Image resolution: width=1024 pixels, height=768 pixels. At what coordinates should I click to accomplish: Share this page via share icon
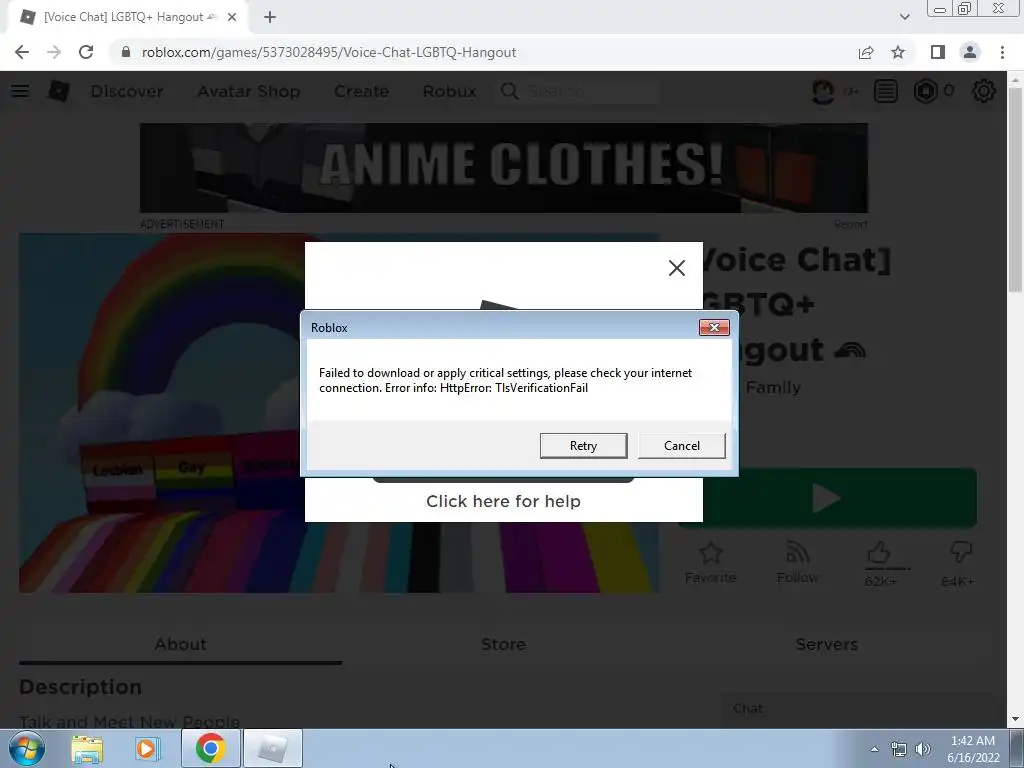pos(866,52)
